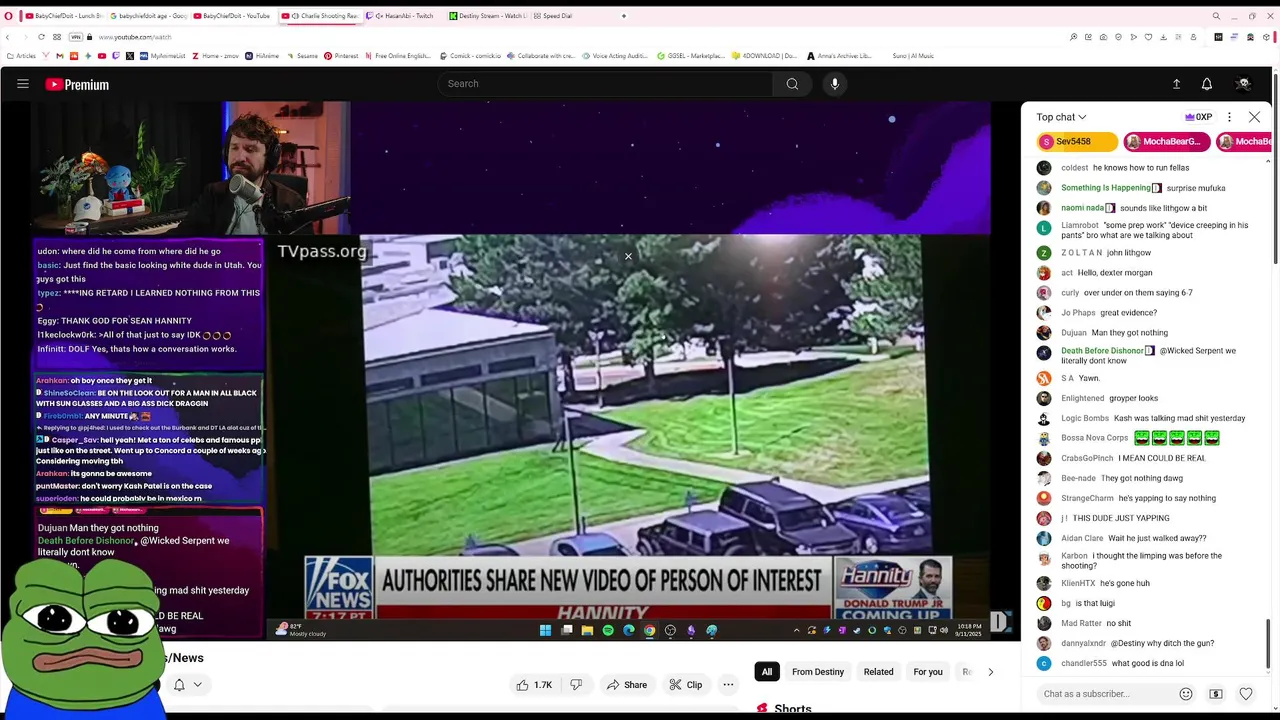Open the YouTube hamburger guide menu
Viewport: 1280px width, 720px height.
coord(23,84)
